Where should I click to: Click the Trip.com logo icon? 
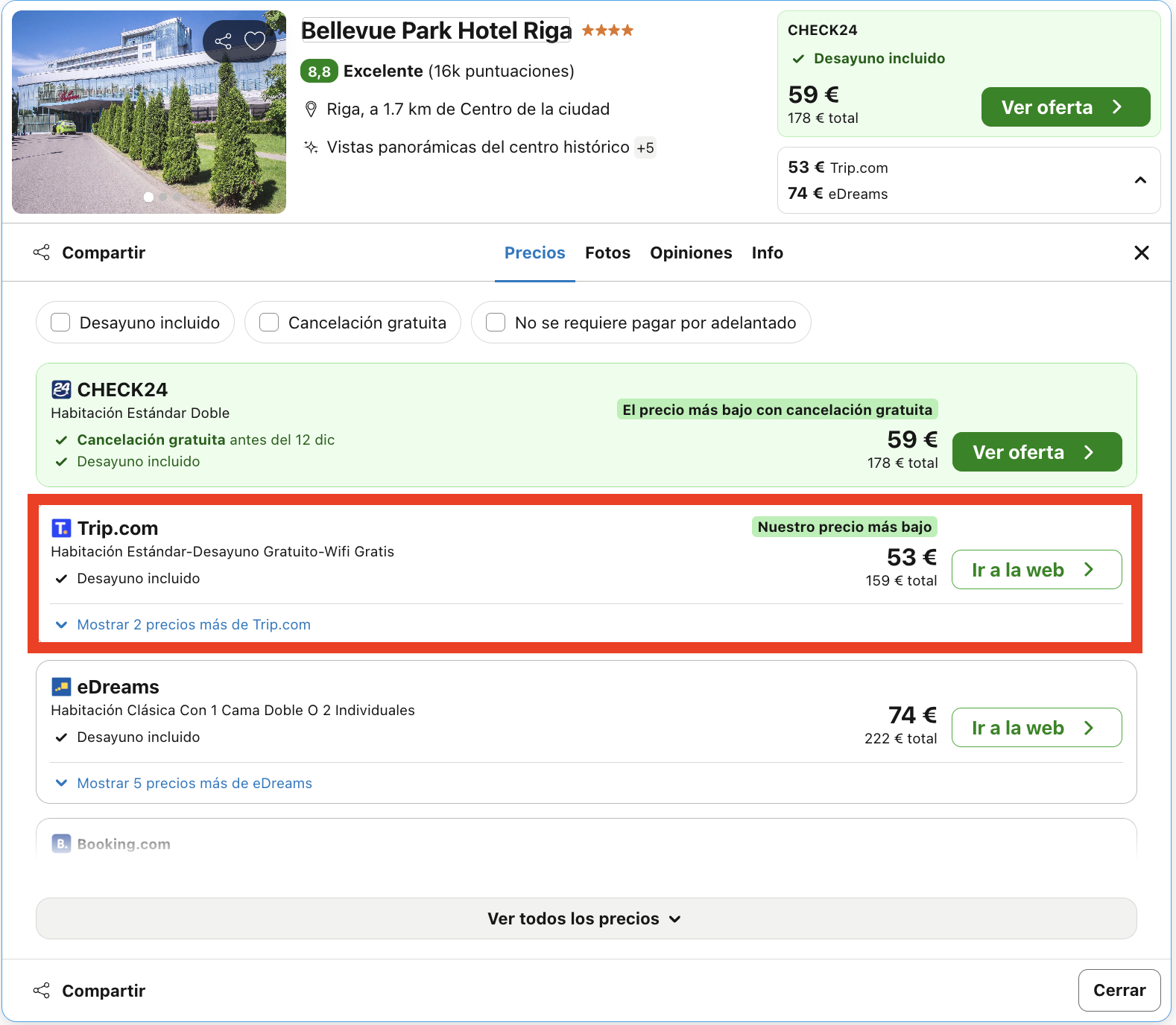point(61,528)
